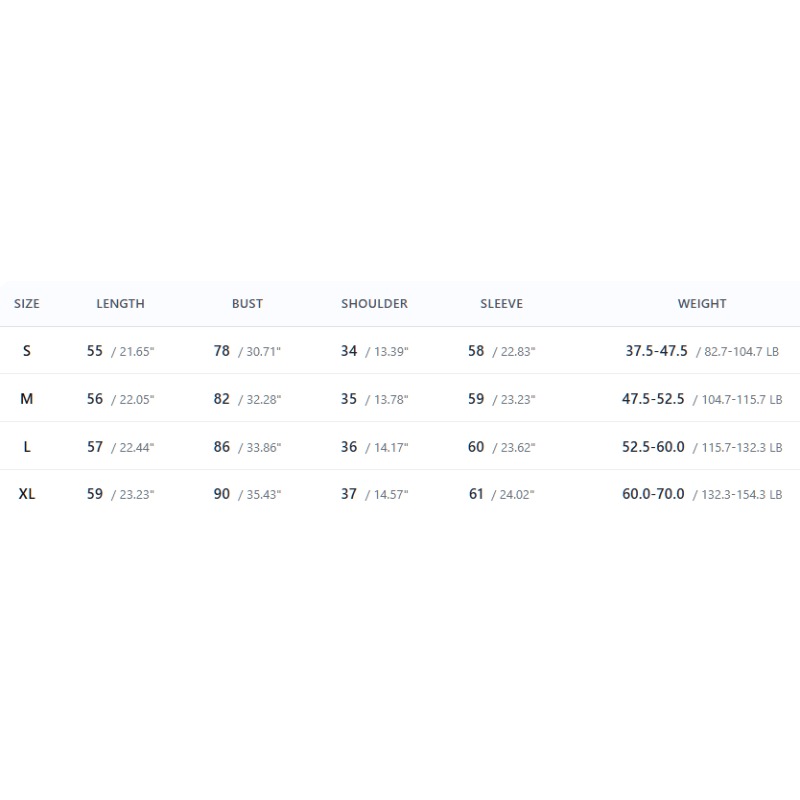Image resolution: width=800 pixels, height=800 pixels.
Task: Click sleeve value 60 / 23.62"
Action: (x=502, y=447)
